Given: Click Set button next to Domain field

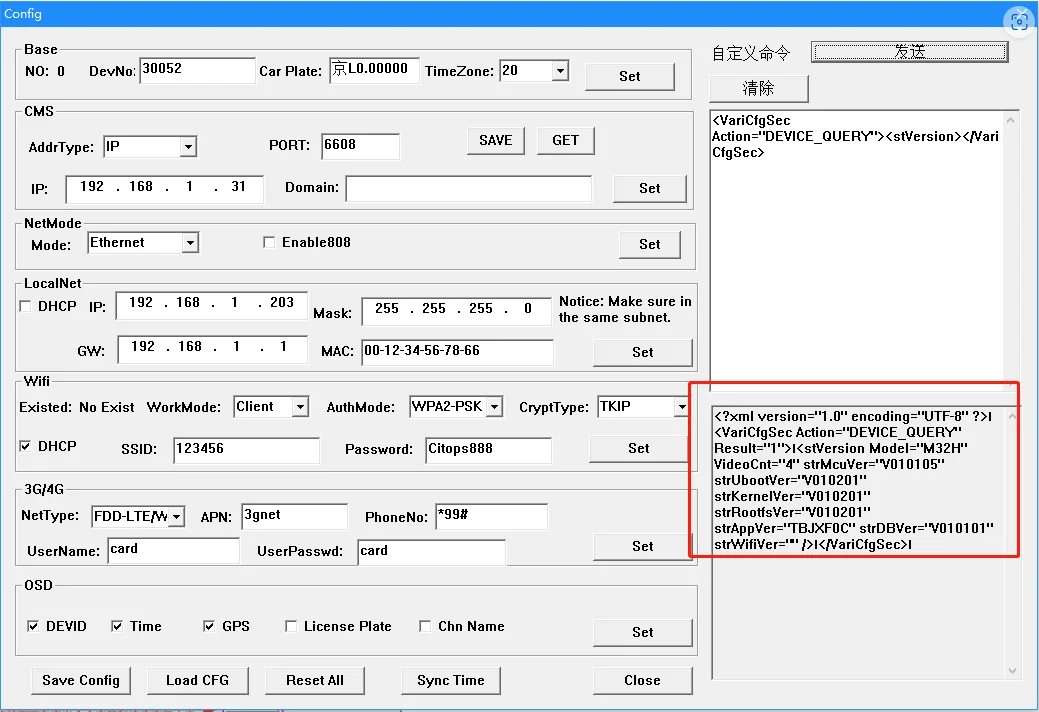Looking at the screenshot, I should tap(649, 188).
